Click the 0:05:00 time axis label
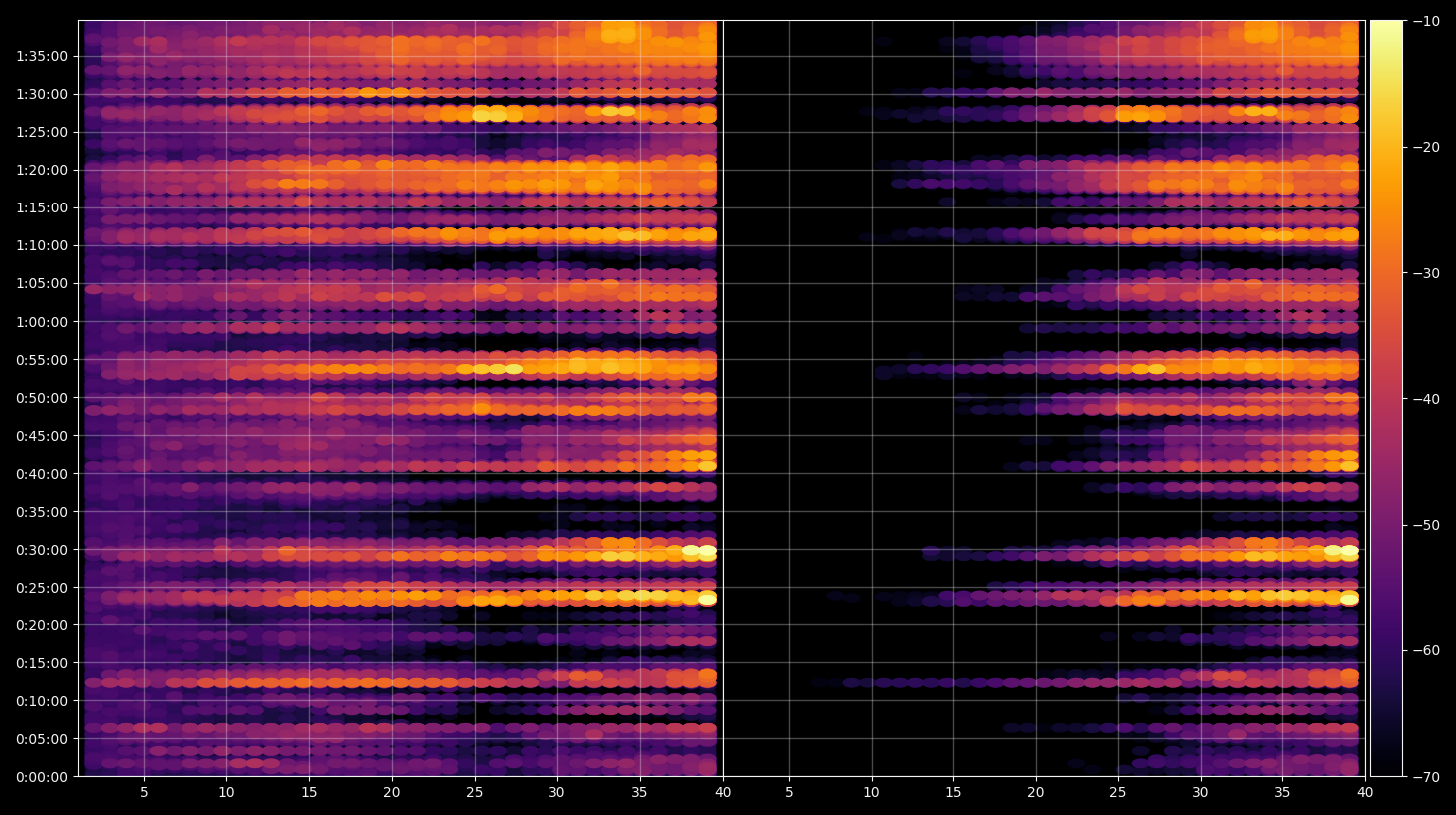 pyautogui.click(x=42, y=739)
